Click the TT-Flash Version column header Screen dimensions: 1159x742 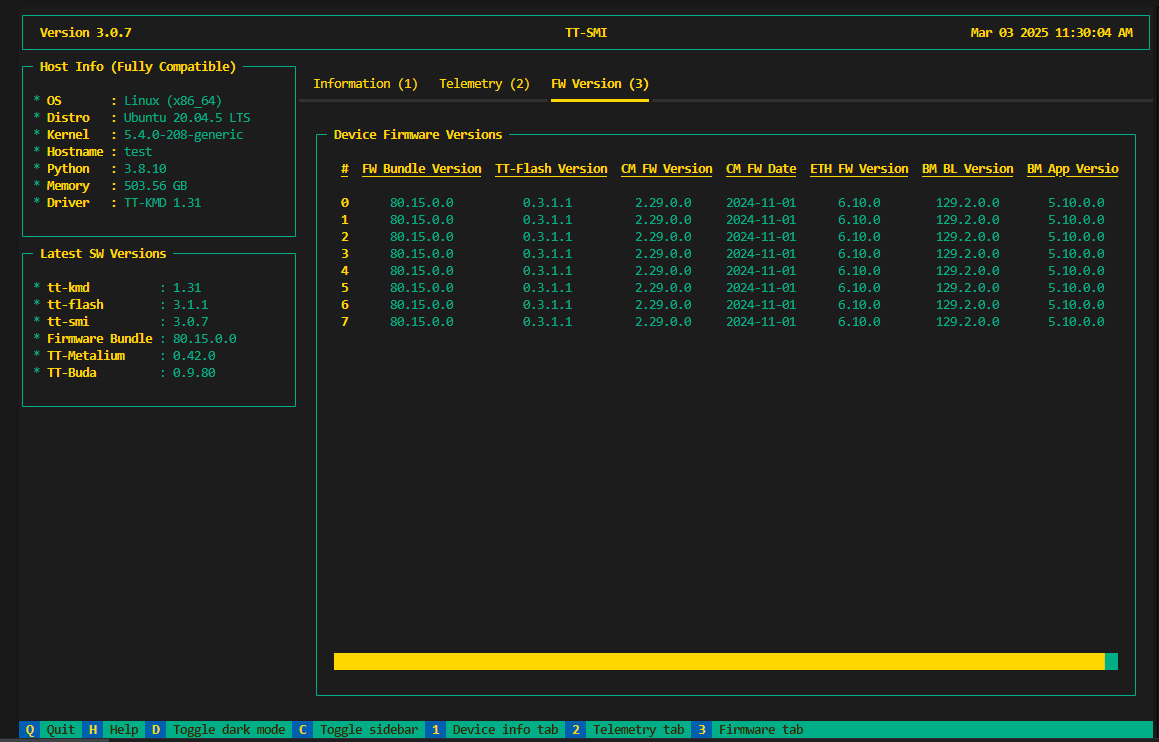coord(551,168)
